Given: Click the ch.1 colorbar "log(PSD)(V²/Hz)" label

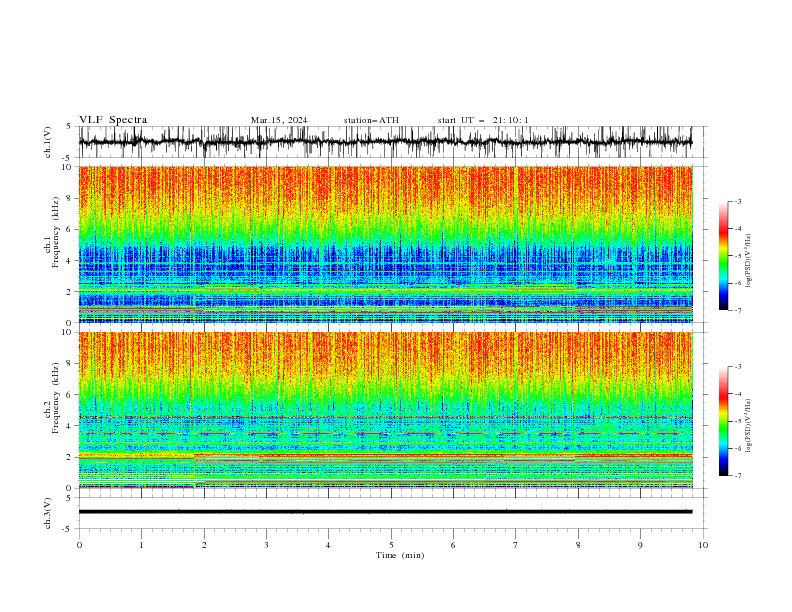Looking at the screenshot, I should click(748, 261).
